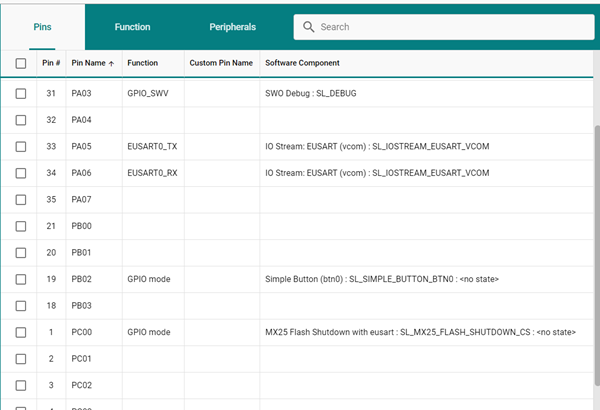Screen dimensions: 600x410
Task: Click the search magnifier icon
Action: tap(309, 27)
